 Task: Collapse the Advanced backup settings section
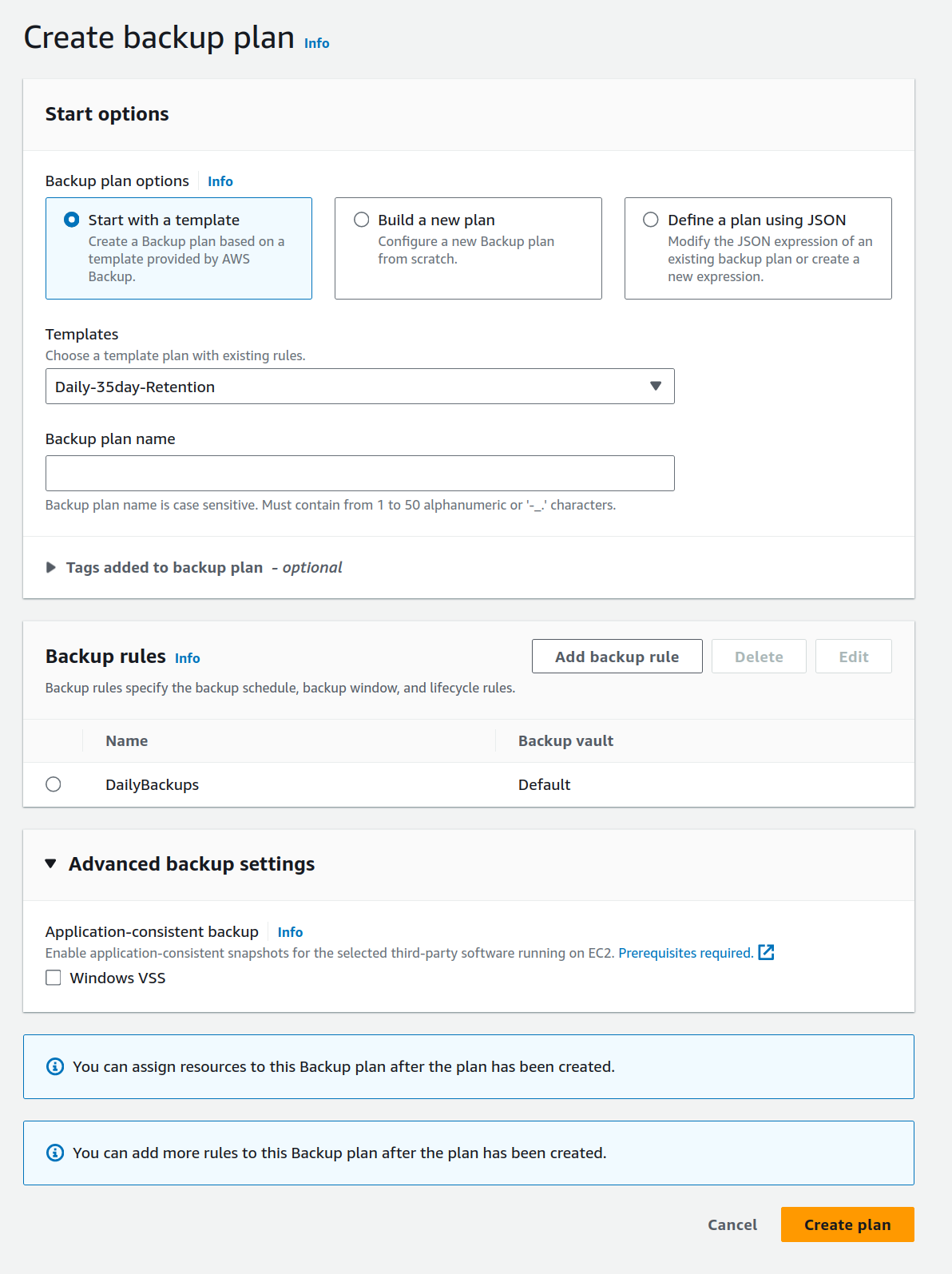(51, 863)
